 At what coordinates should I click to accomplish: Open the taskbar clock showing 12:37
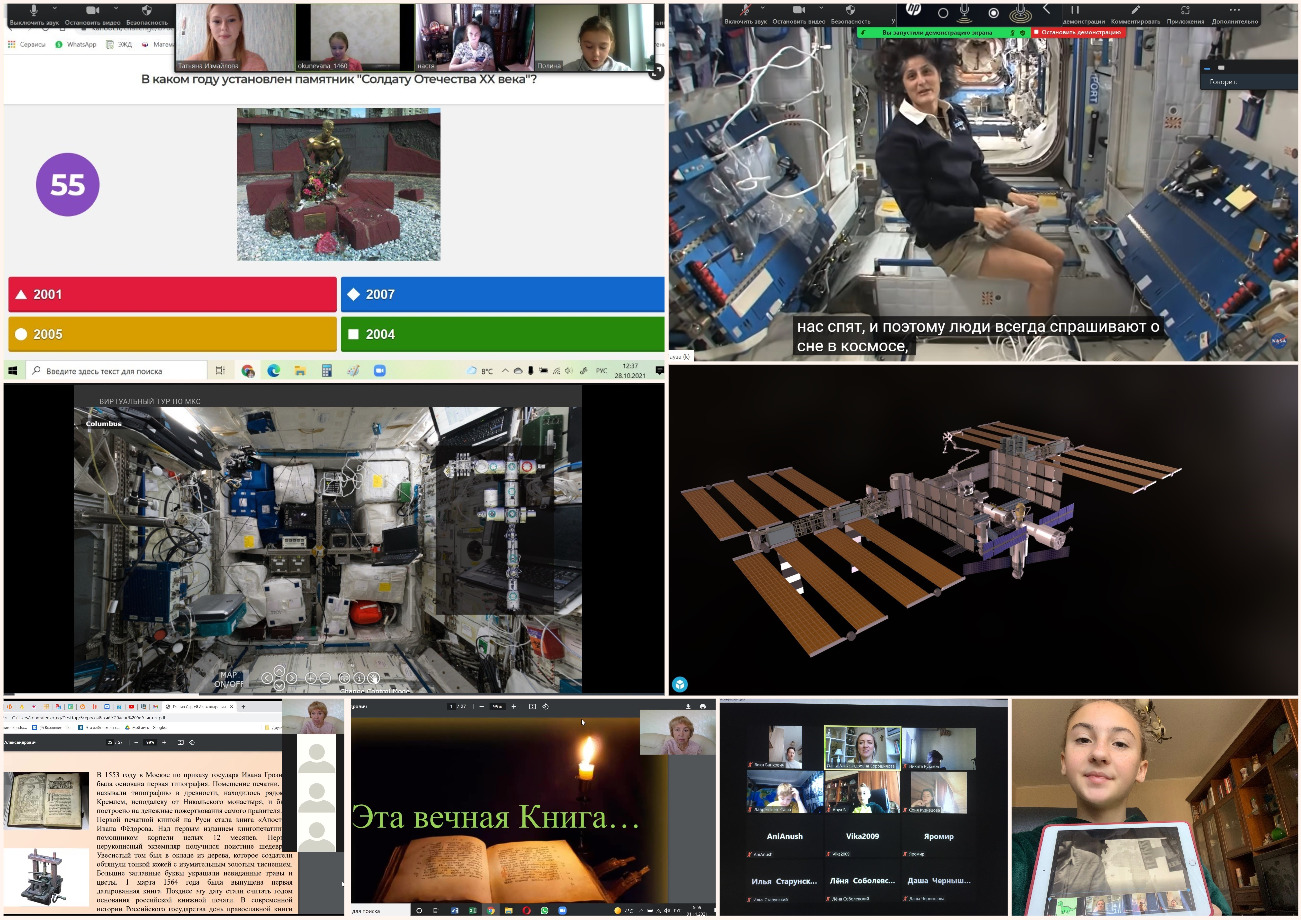tap(631, 370)
